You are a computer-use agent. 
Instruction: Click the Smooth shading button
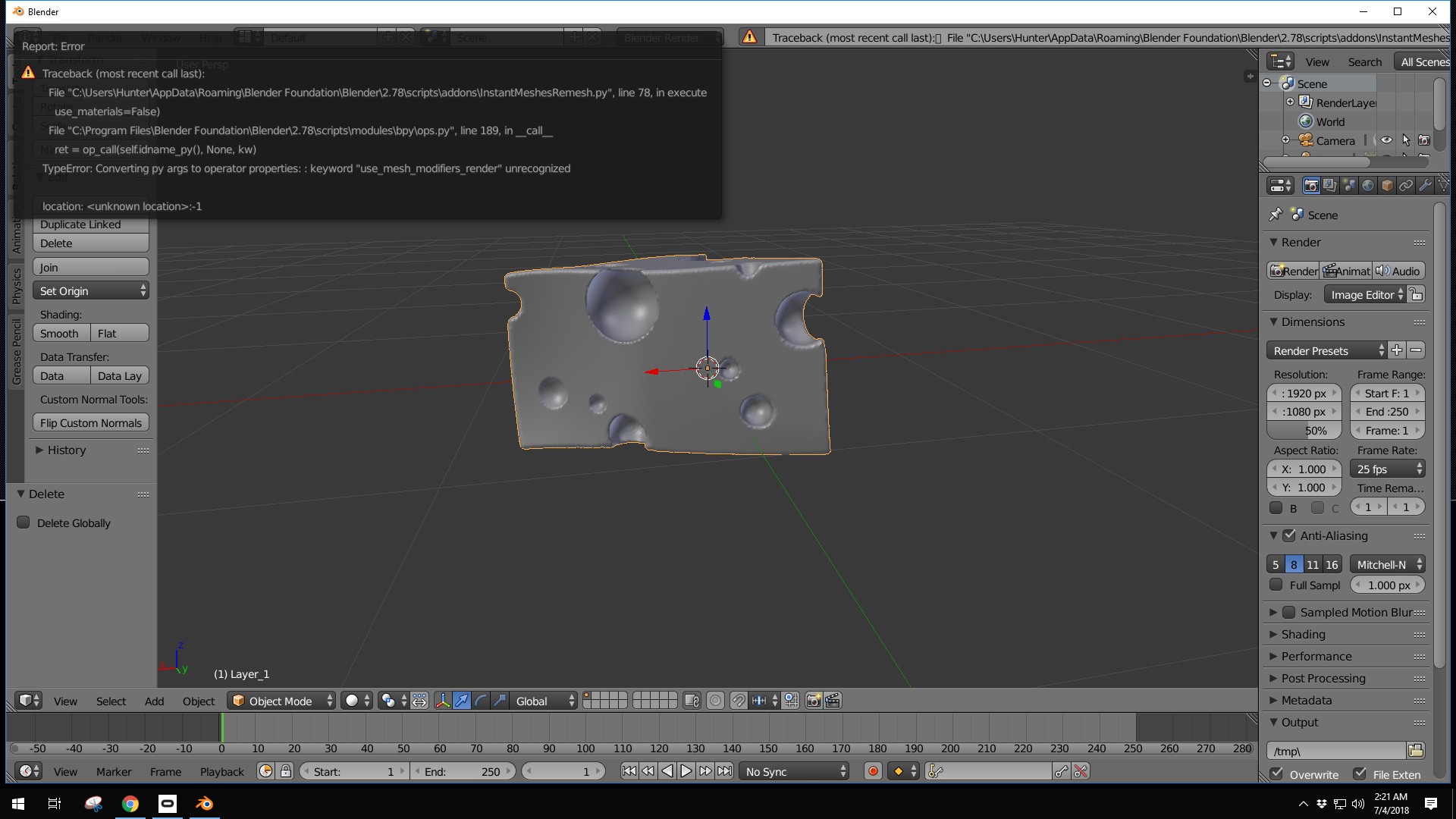[61, 333]
